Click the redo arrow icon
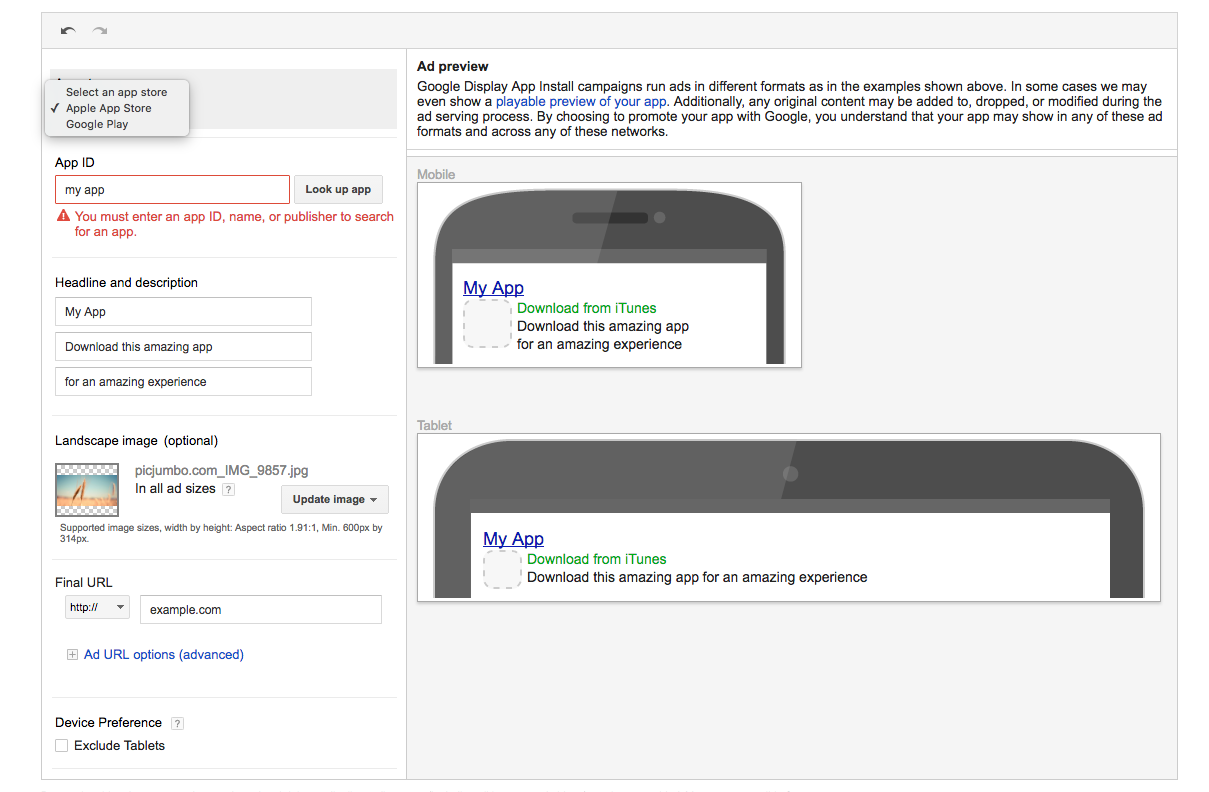 (100, 31)
